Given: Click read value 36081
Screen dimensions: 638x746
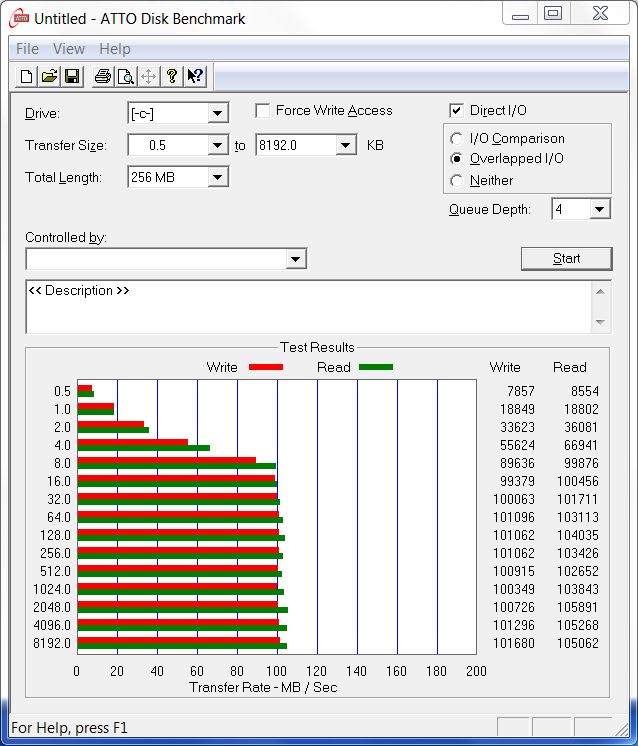Looking at the screenshot, I should pyautogui.click(x=581, y=427).
